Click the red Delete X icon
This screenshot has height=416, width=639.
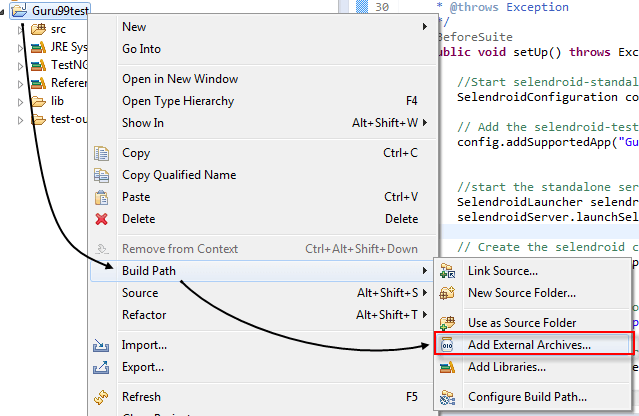(101, 219)
